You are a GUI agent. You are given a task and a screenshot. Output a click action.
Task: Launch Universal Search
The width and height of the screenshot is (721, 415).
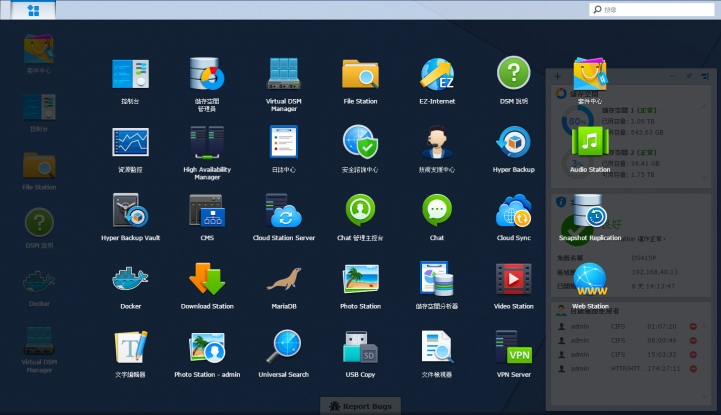pyautogui.click(x=284, y=347)
